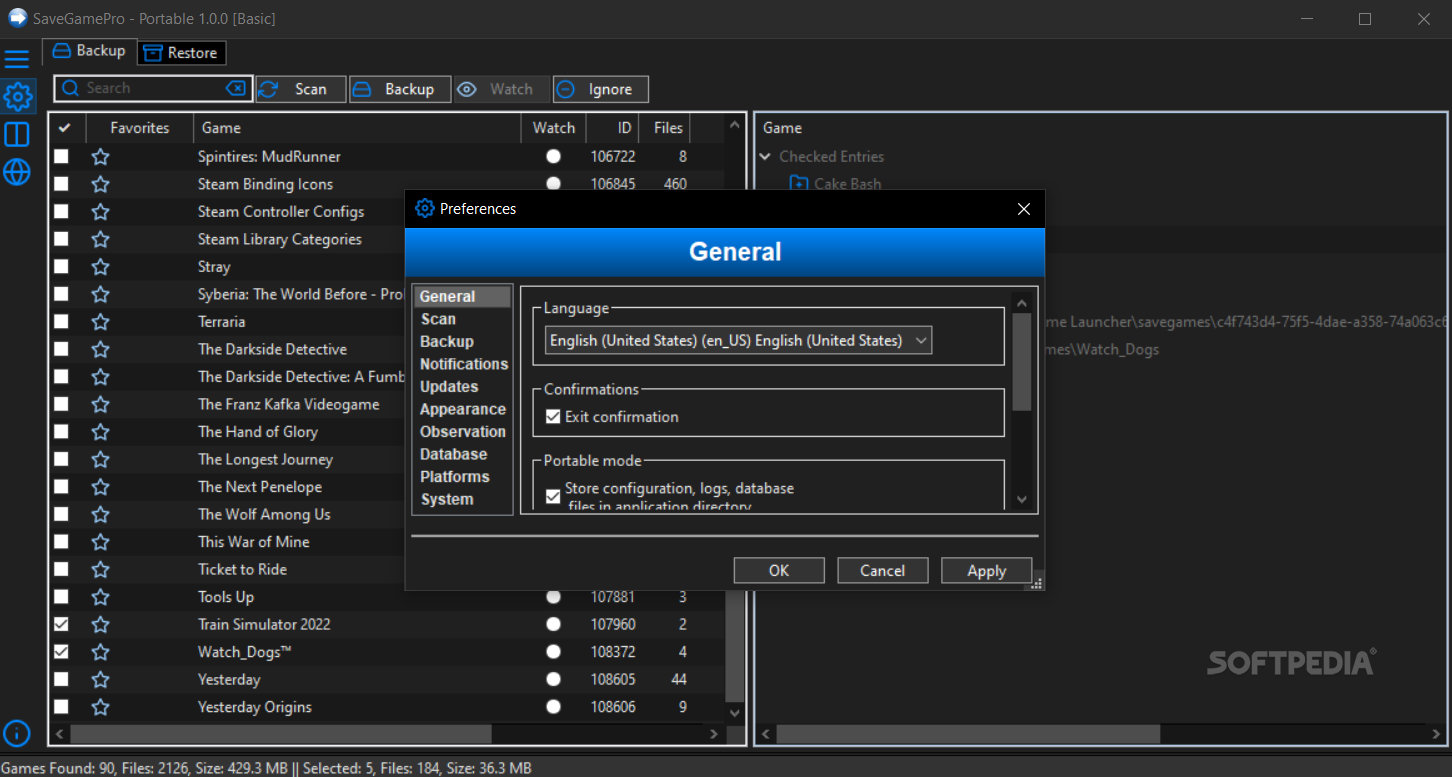This screenshot has height=777, width=1452.
Task: Open Appearance preferences category
Action: click(x=462, y=409)
